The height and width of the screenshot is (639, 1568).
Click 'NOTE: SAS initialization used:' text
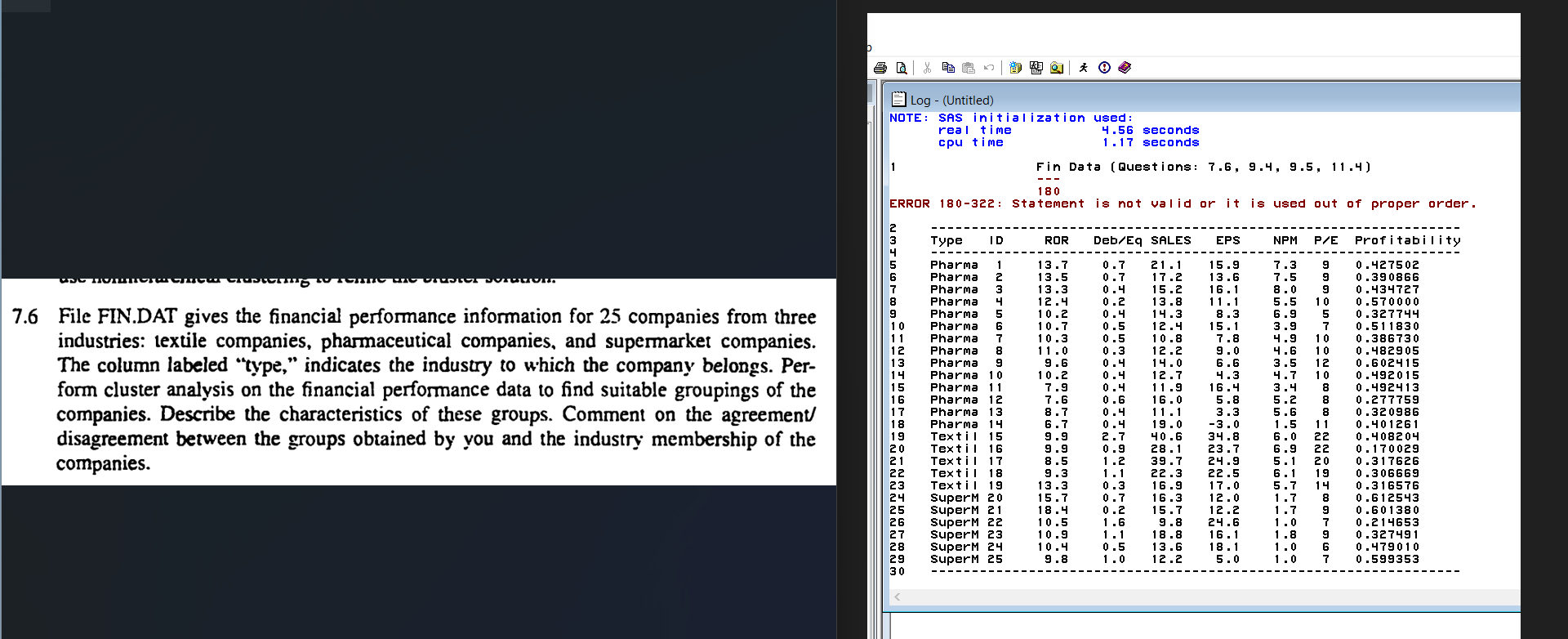[1011, 118]
